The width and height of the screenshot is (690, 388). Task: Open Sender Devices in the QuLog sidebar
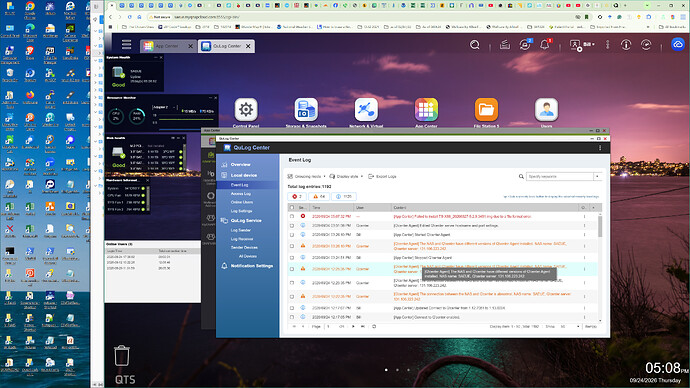[x=244, y=248]
